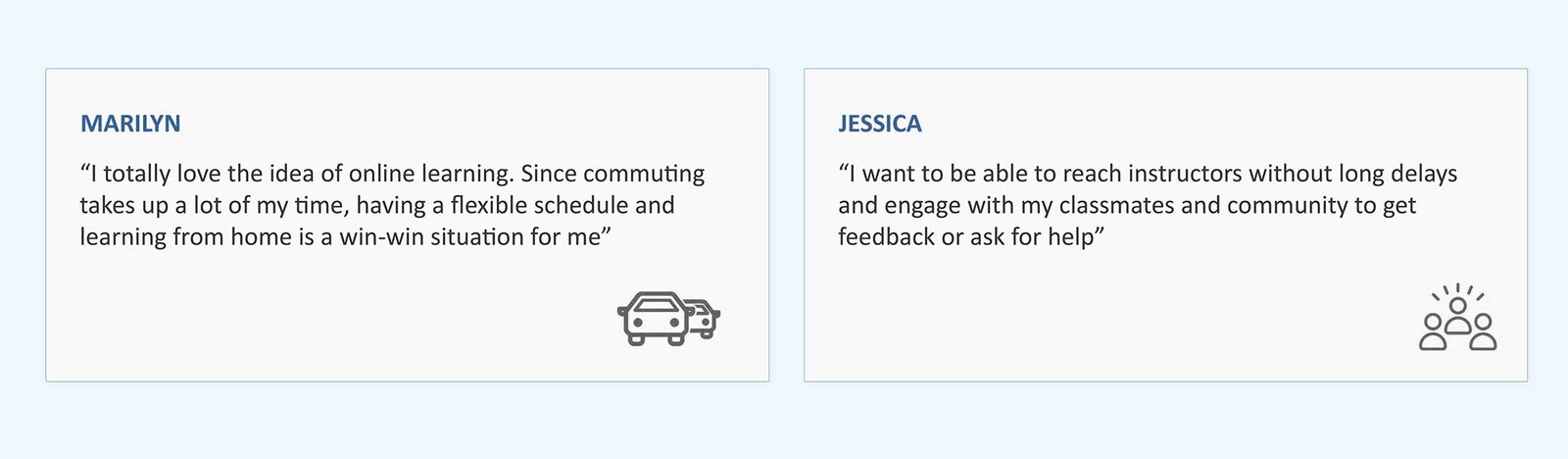Click the community people icon in Jessica's card

point(1458,318)
